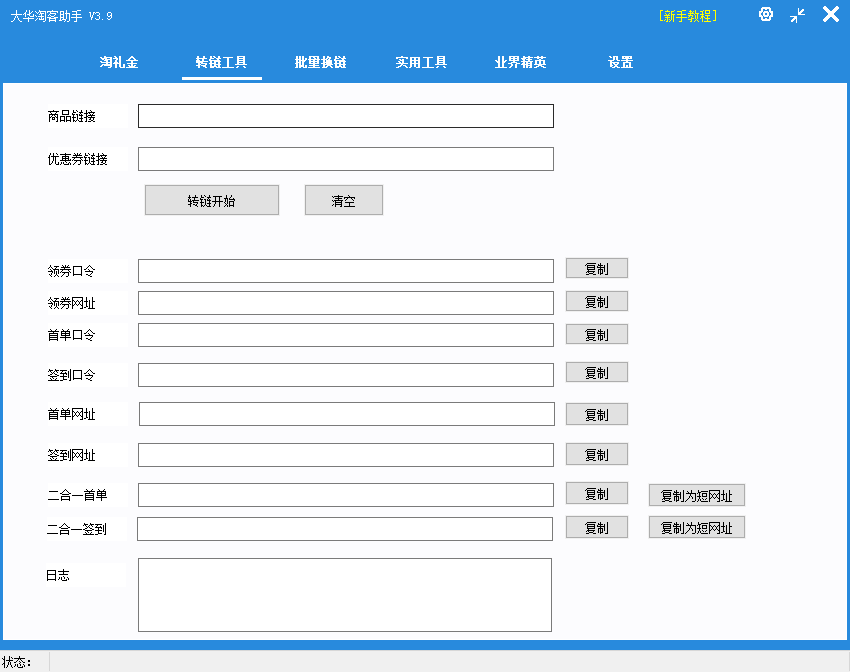The image size is (850, 672).
Task: Click the 大华淘客助手 V3.9 title text
Action: 61,16
